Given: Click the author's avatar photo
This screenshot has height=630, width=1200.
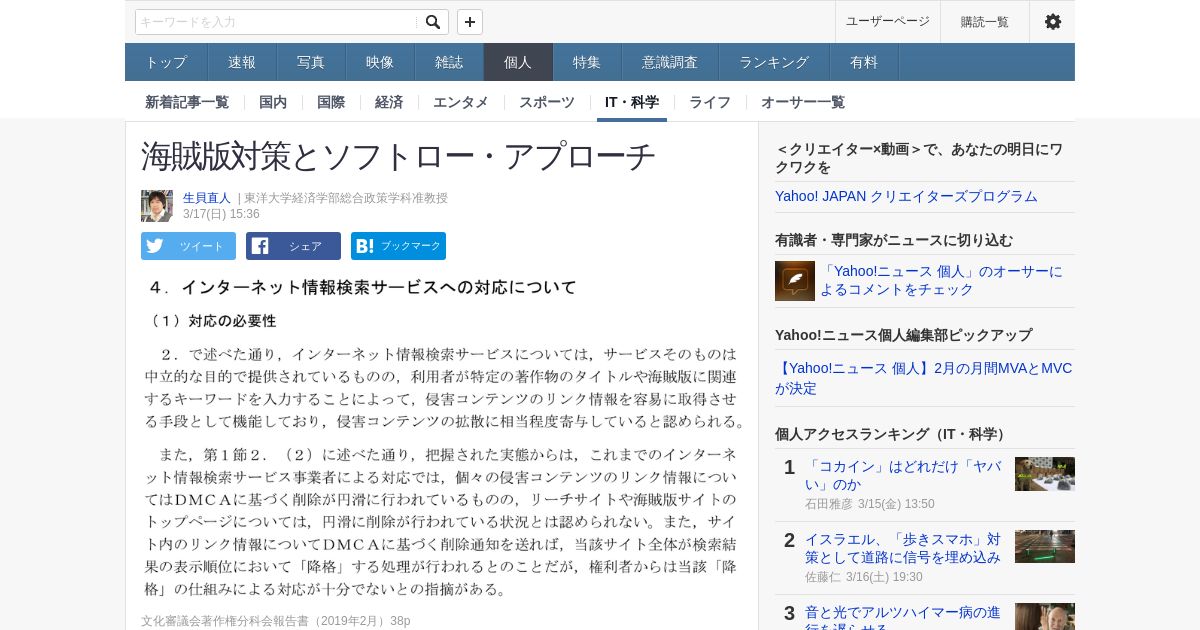Looking at the screenshot, I should [x=157, y=206].
